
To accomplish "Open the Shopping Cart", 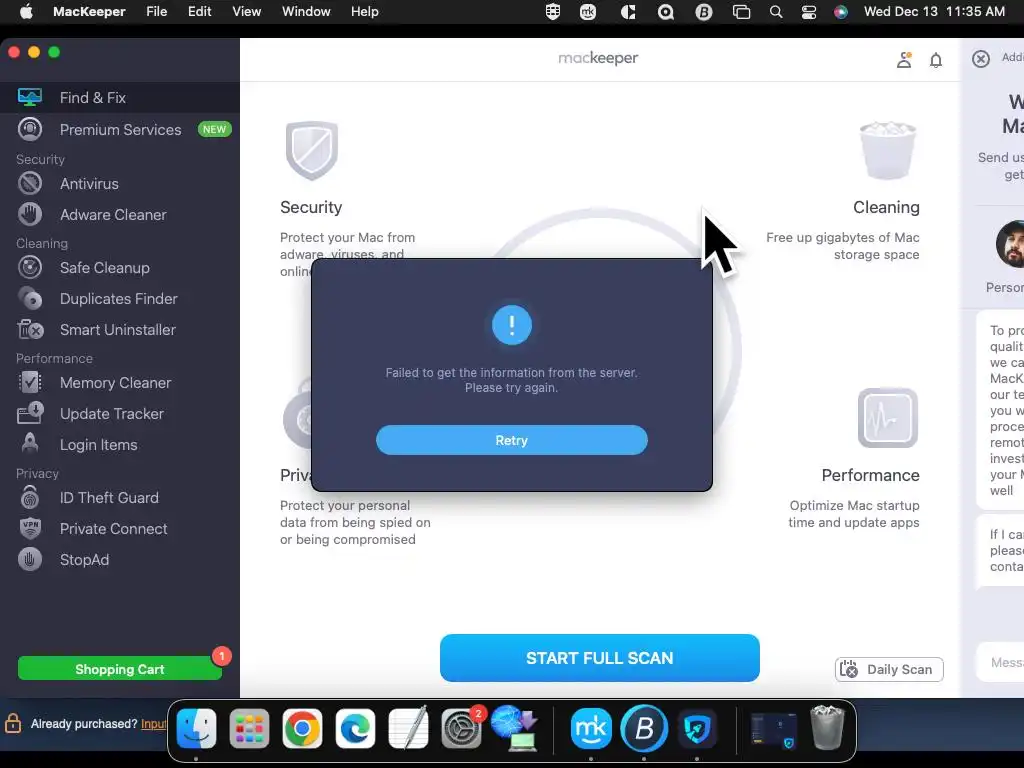I will tap(120, 669).
